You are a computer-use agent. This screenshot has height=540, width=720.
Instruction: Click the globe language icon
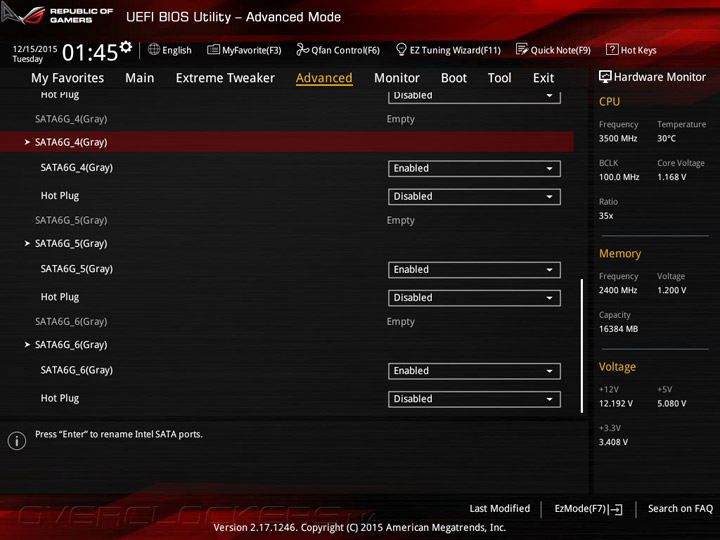[x=154, y=49]
